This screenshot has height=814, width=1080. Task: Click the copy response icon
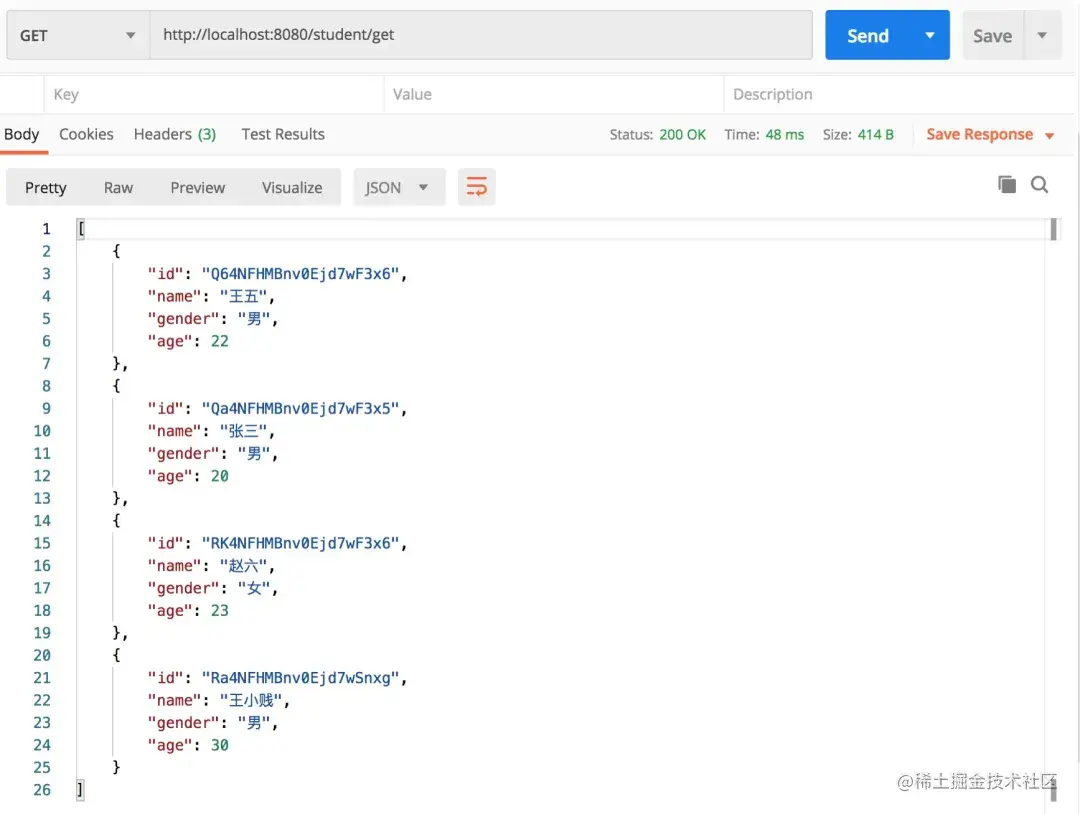[x=1007, y=184]
